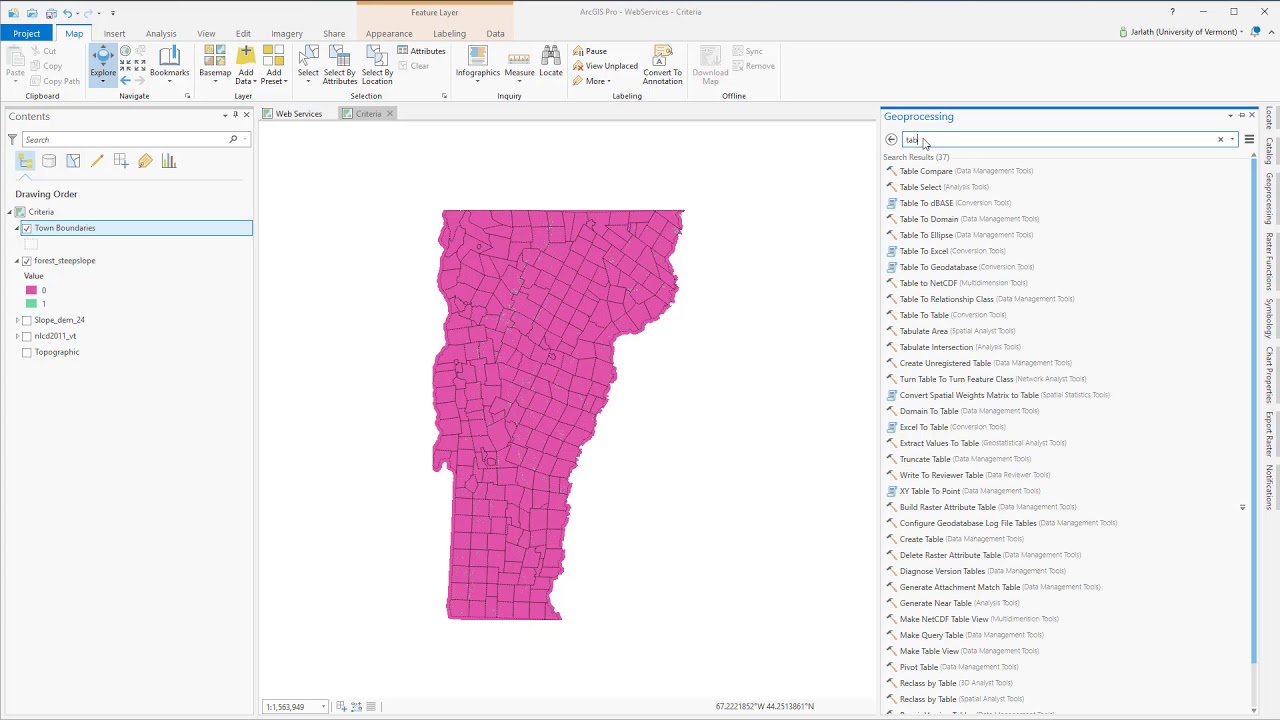This screenshot has width=1280, height=720.
Task: Open the Project tab
Action: (x=27, y=33)
